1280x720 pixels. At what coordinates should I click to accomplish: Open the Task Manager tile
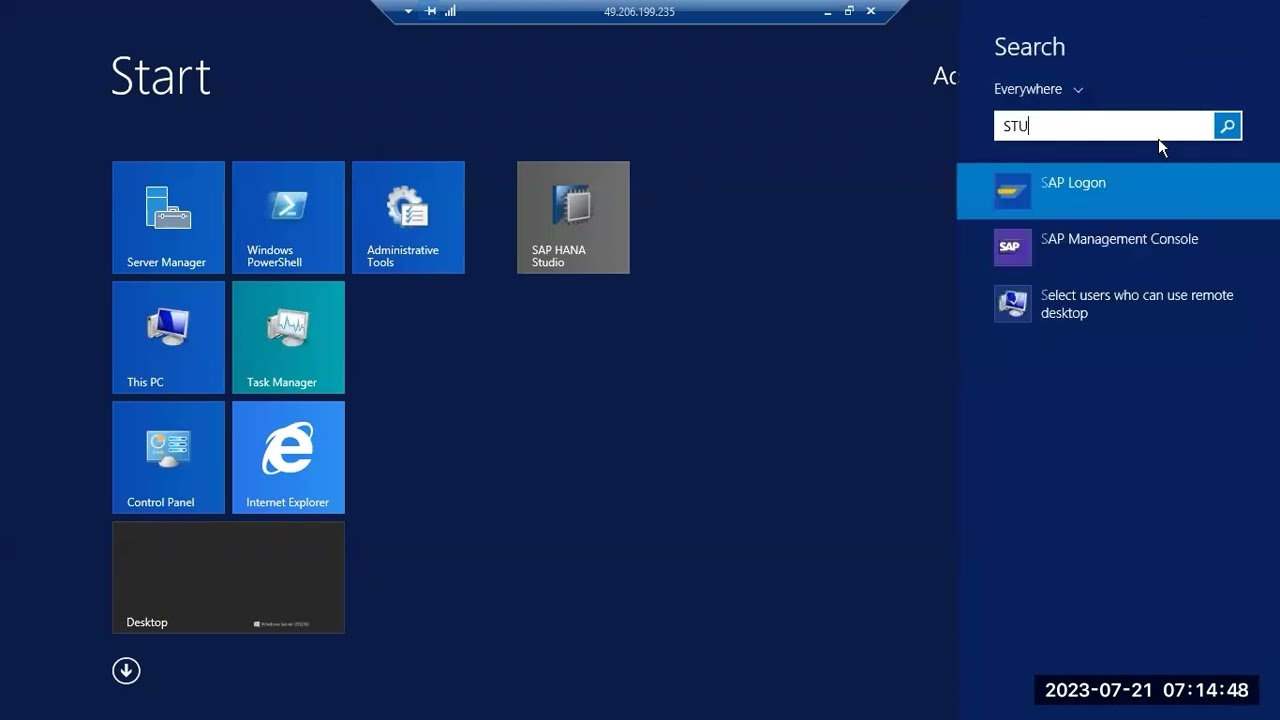(x=288, y=337)
